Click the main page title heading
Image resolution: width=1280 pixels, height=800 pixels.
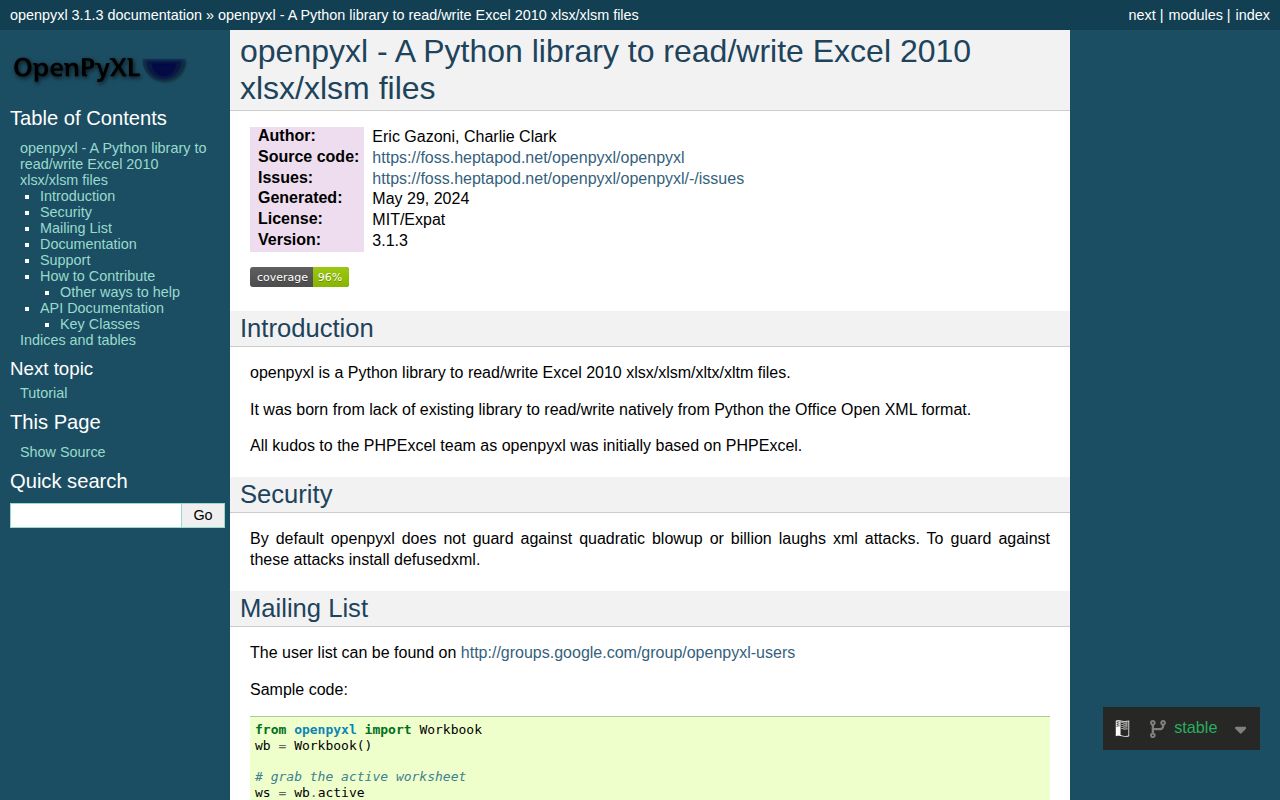point(605,69)
